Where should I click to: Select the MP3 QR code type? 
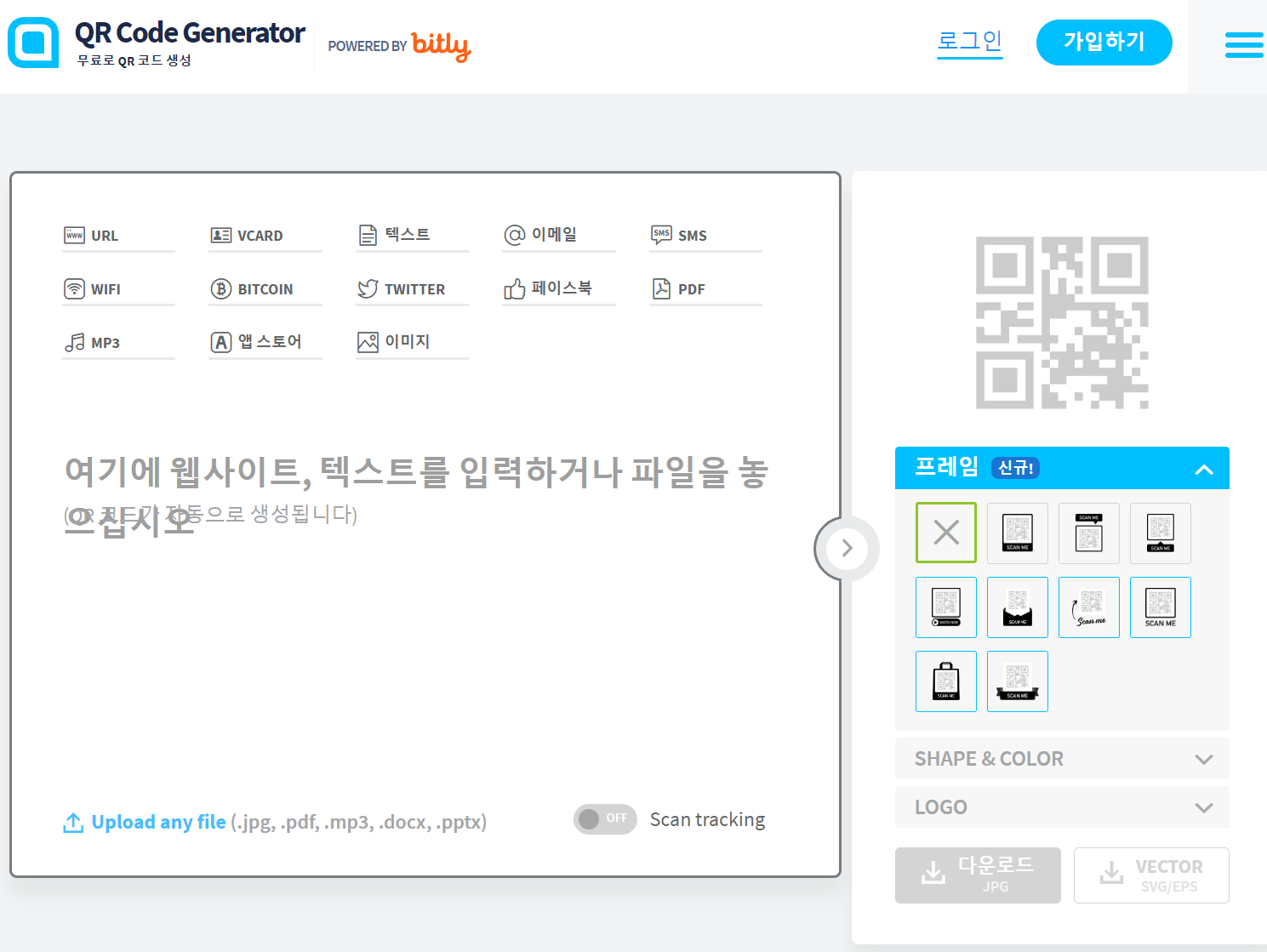tap(105, 342)
